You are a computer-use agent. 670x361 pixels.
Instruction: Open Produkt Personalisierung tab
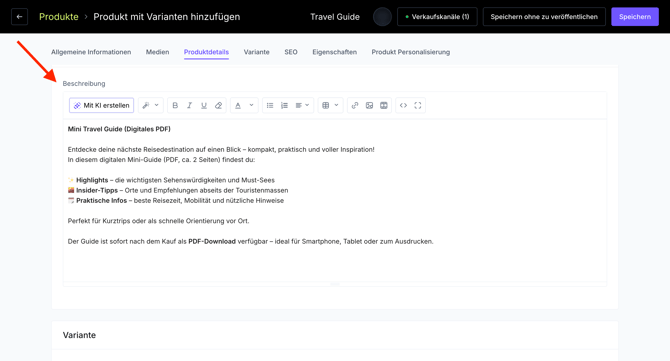pos(411,52)
